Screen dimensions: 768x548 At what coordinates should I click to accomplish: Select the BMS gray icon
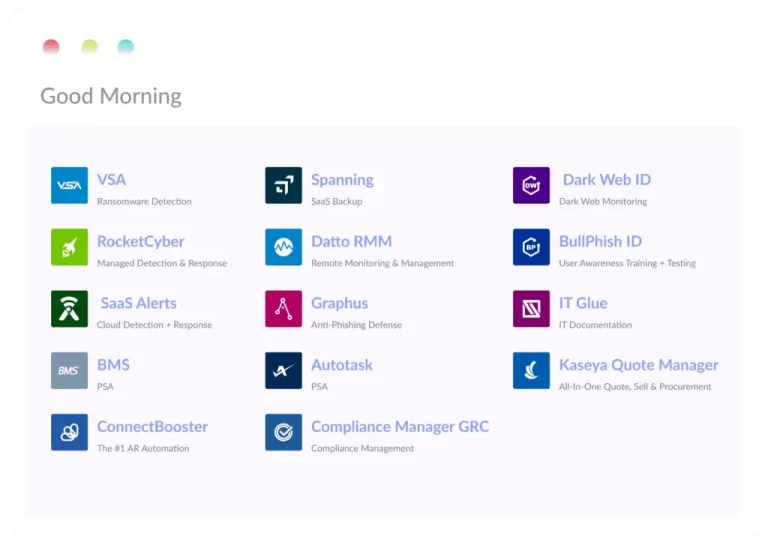[69, 370]
